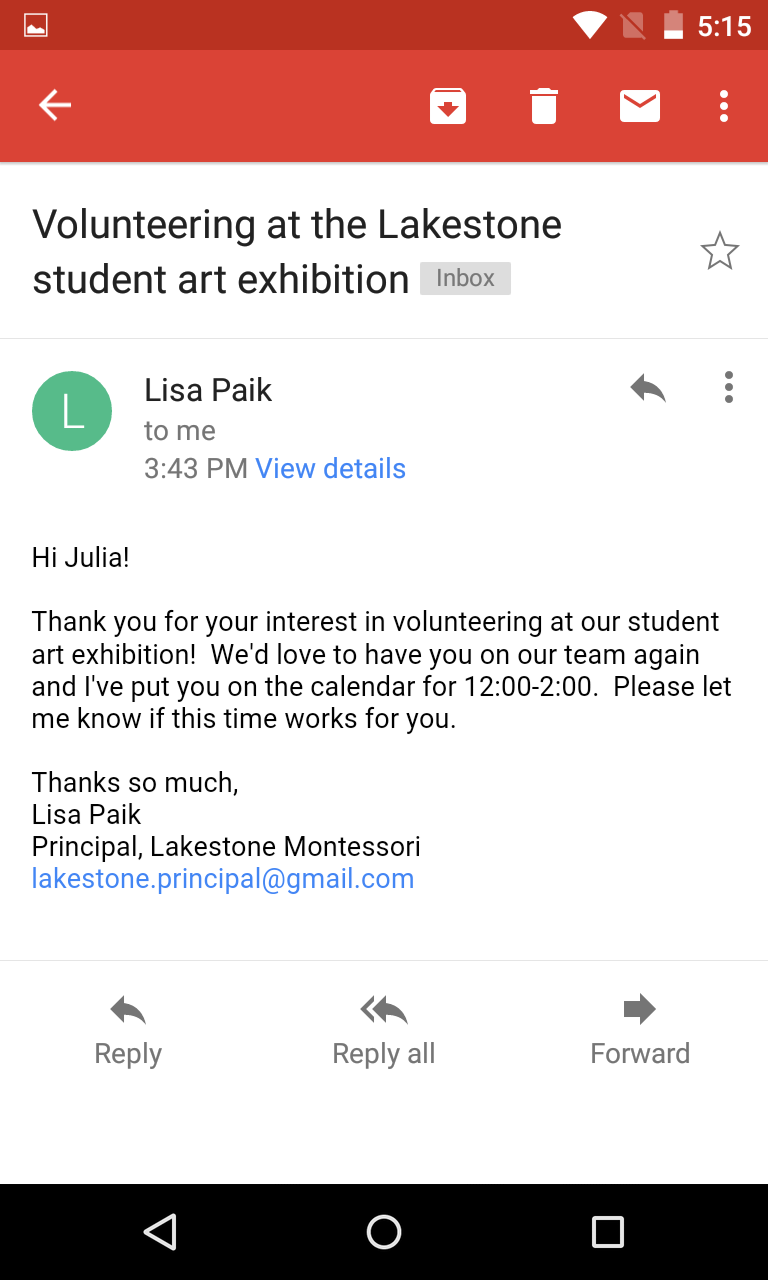Tap the sender name Lisa Paik
This screenshot has width=768, height=1280.
coord(208,390)
